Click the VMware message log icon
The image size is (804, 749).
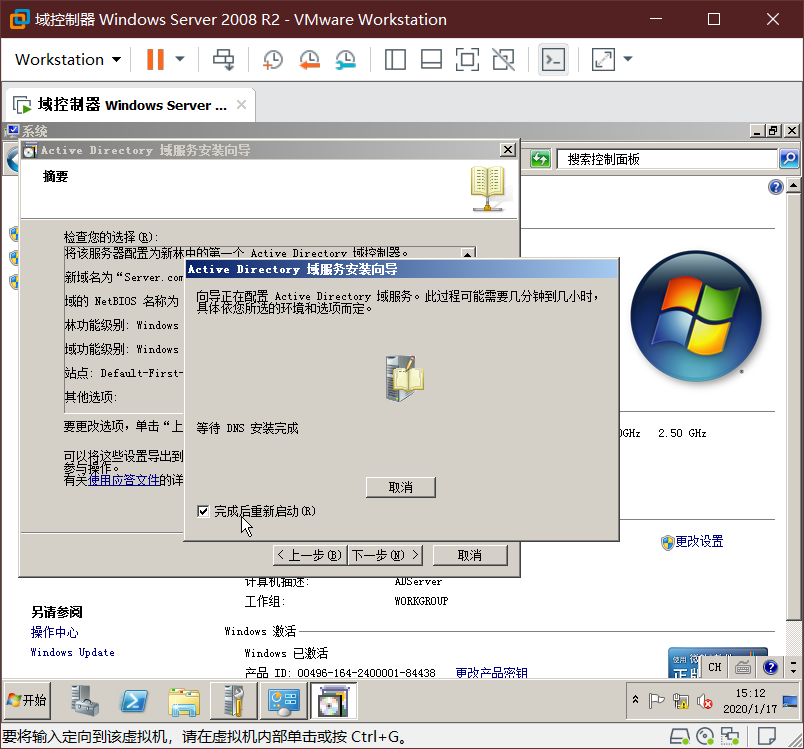coord(767,737)
